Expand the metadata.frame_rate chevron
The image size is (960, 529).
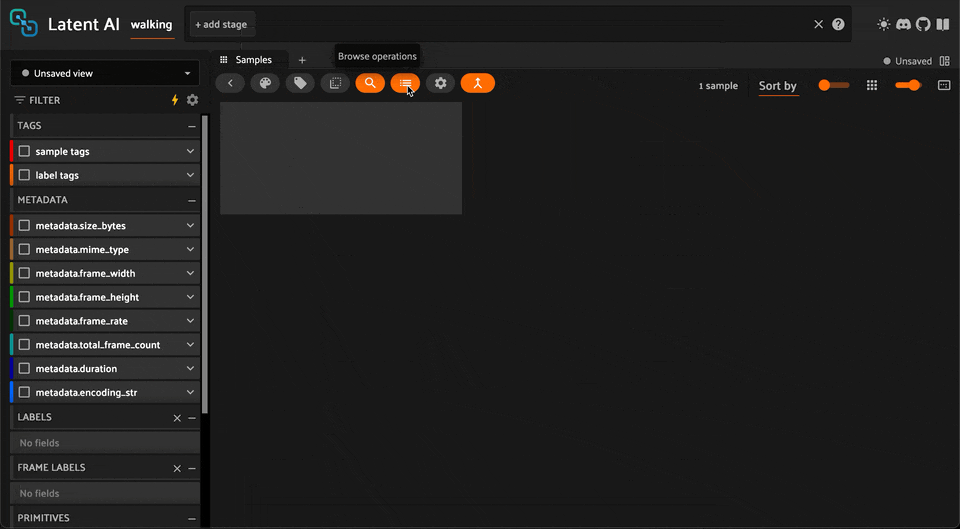[x=190, y=321]
